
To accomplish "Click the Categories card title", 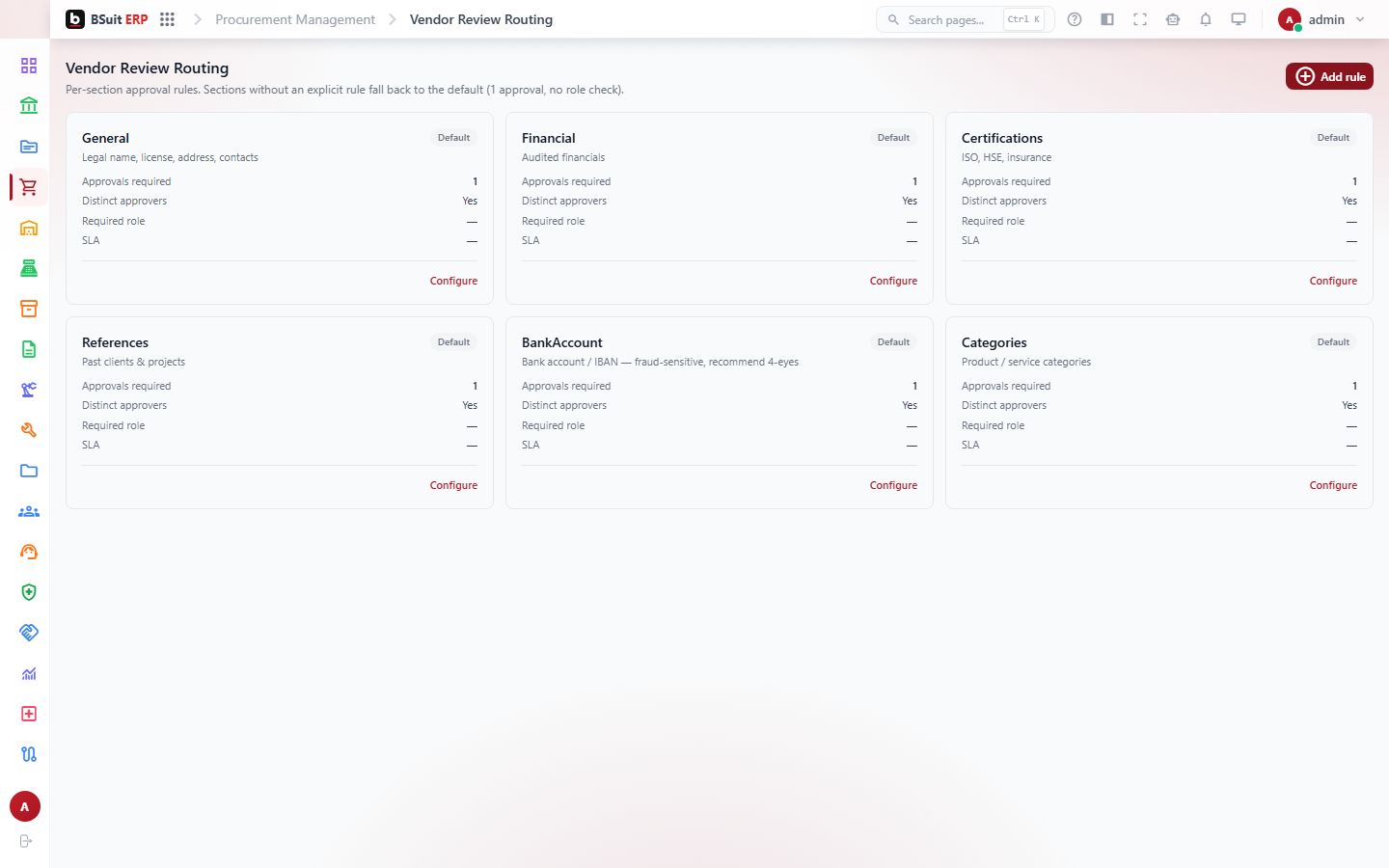I will tap(994, 342).
